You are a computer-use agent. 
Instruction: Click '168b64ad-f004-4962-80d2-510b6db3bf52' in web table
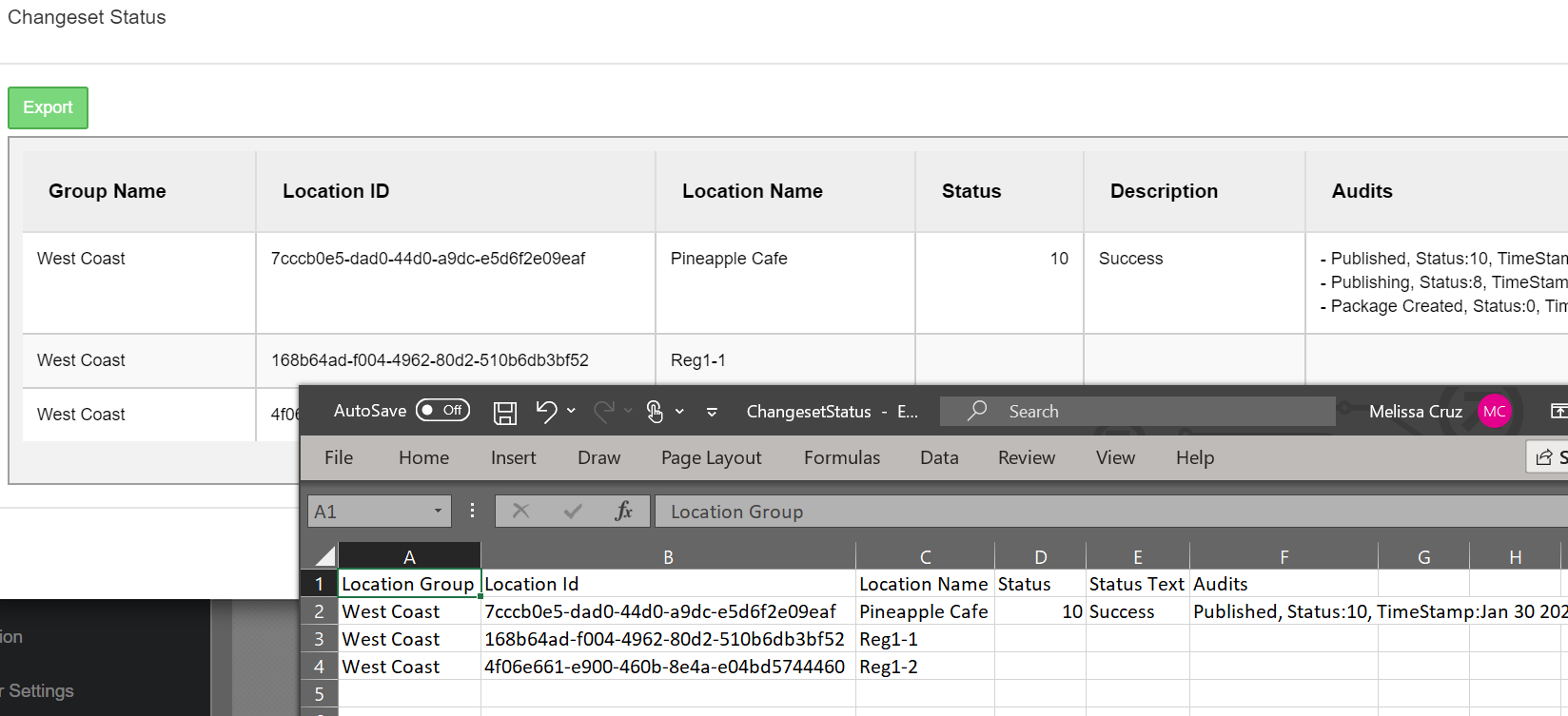point(430,360)
